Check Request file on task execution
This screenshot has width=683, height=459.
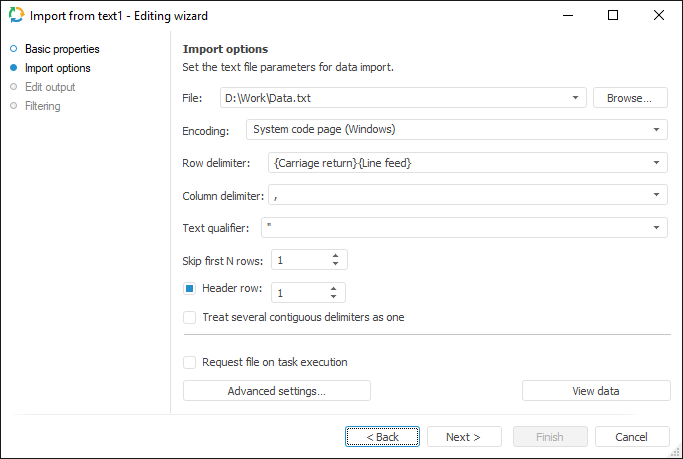click(x=189, y=362)
